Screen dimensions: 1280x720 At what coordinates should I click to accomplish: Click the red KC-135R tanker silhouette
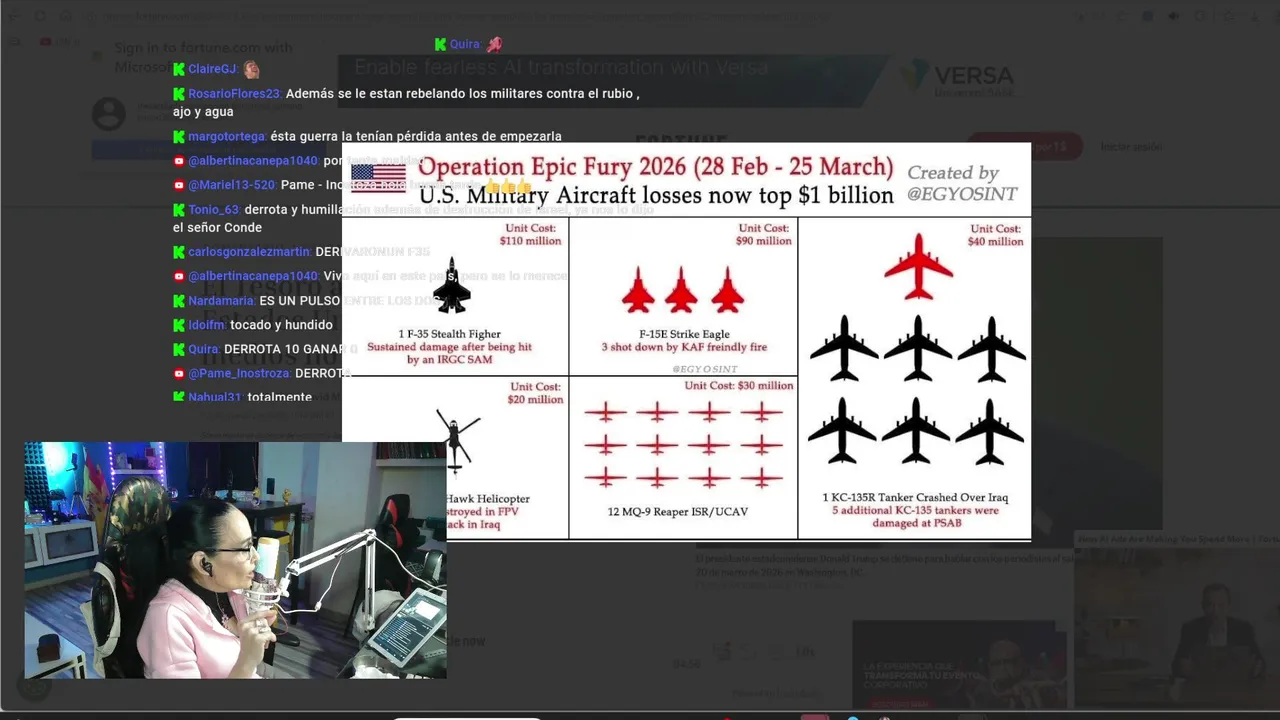click(x=918, y=266)
